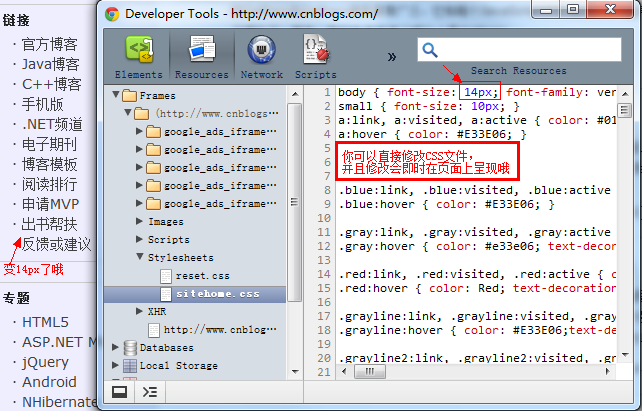Expand the Databases node
642x411 pixels.
(x=115, y=347)
